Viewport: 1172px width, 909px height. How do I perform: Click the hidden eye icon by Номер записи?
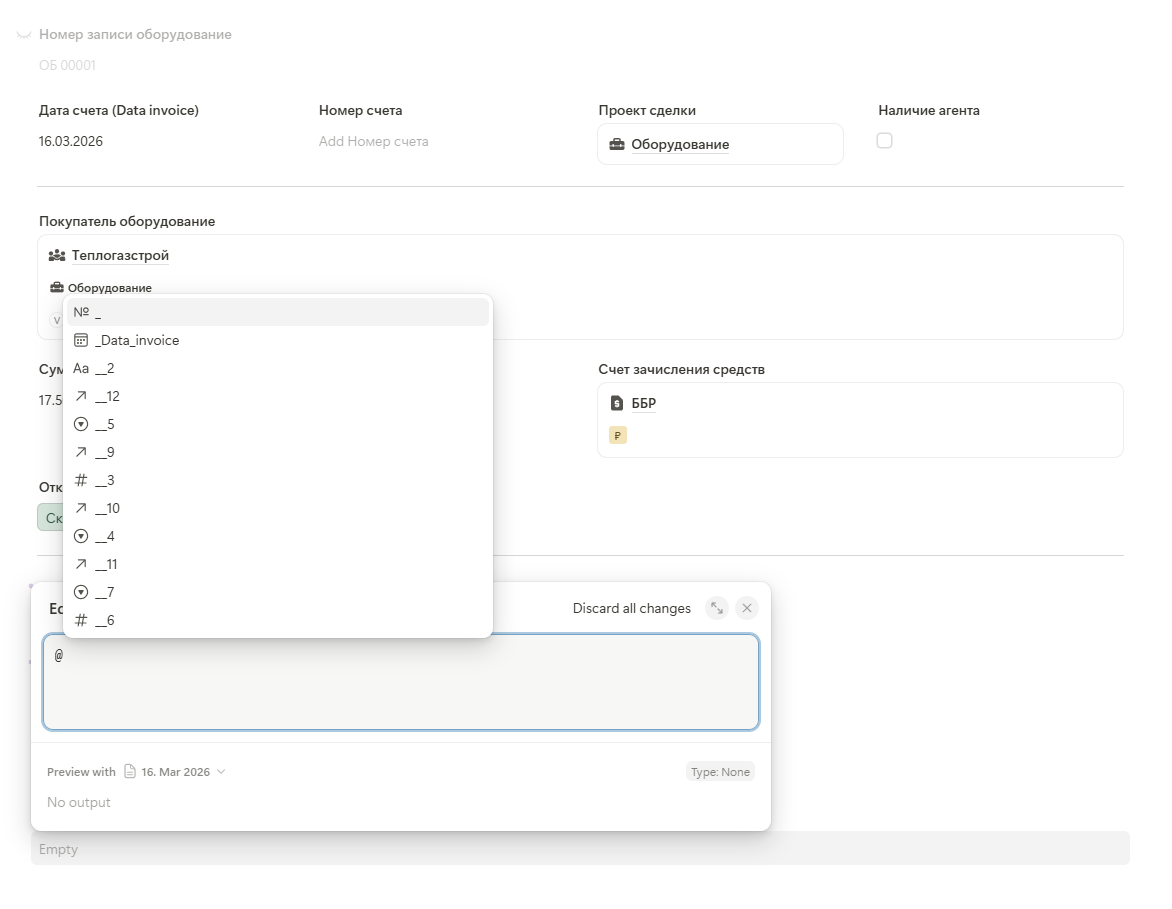[24, 34]
